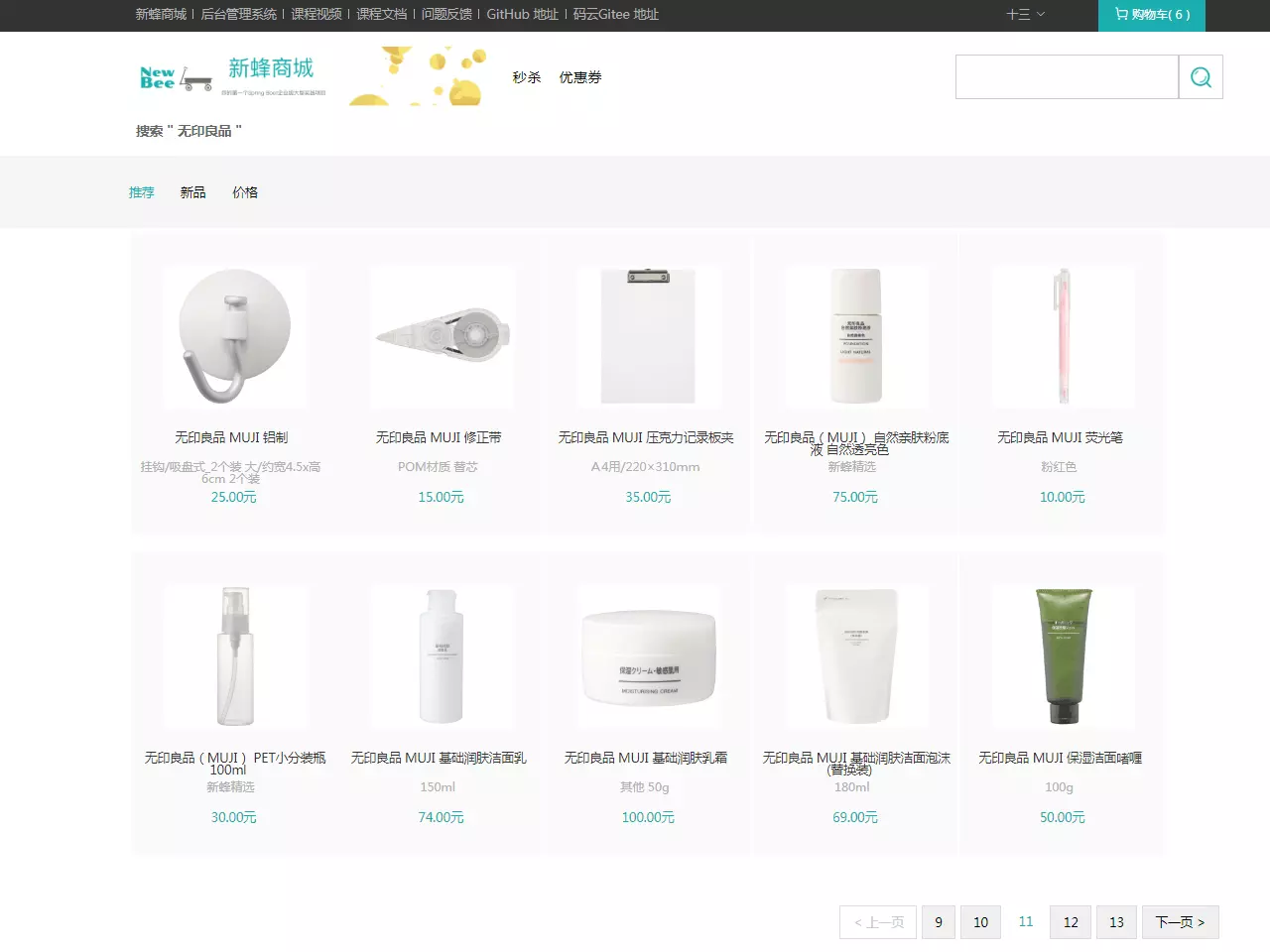
Task: Click the 下一页 next page button
Action: click(x=1180, y=921)
